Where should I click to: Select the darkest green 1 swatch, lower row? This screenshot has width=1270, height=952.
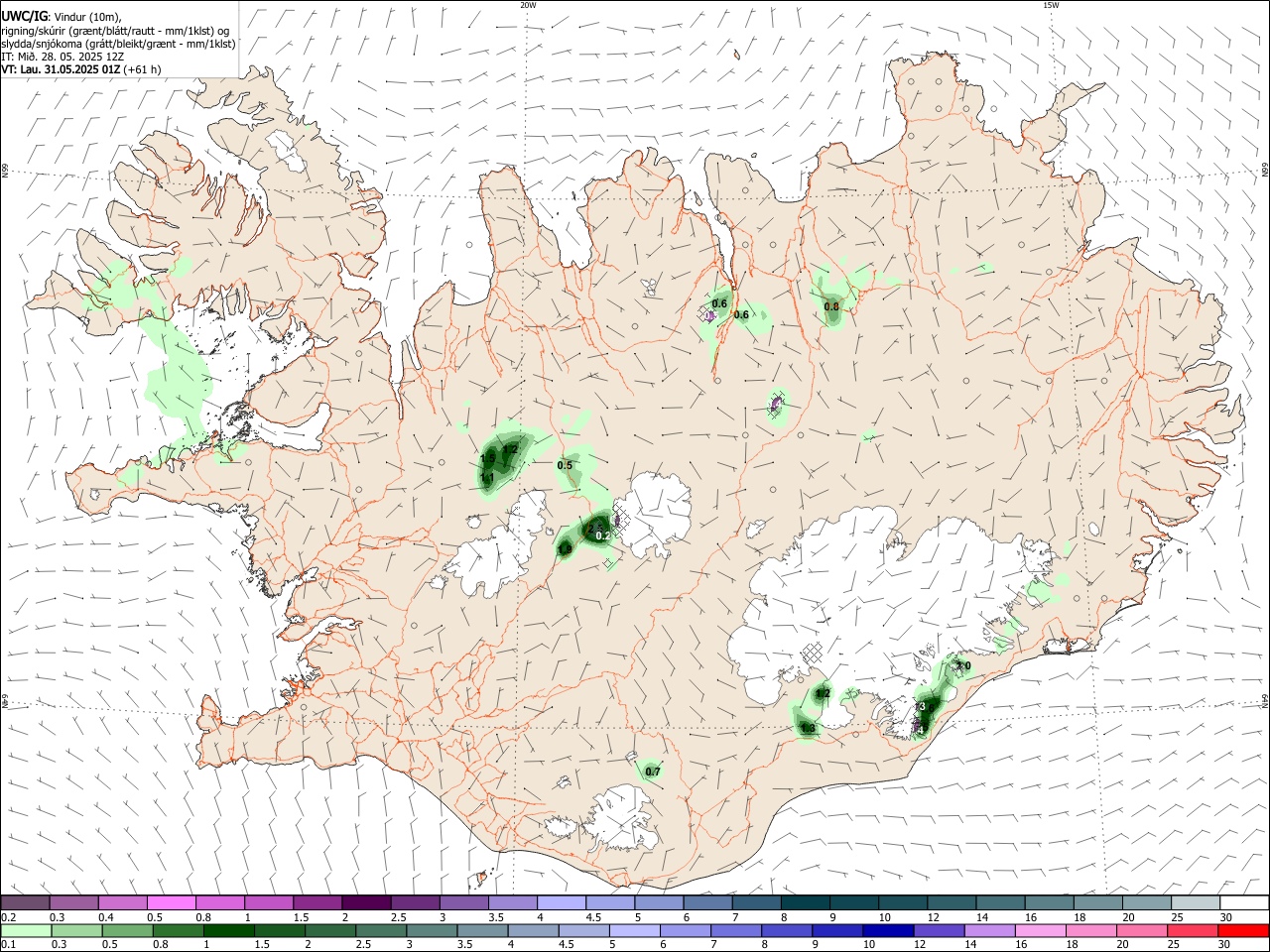point(228,930)
